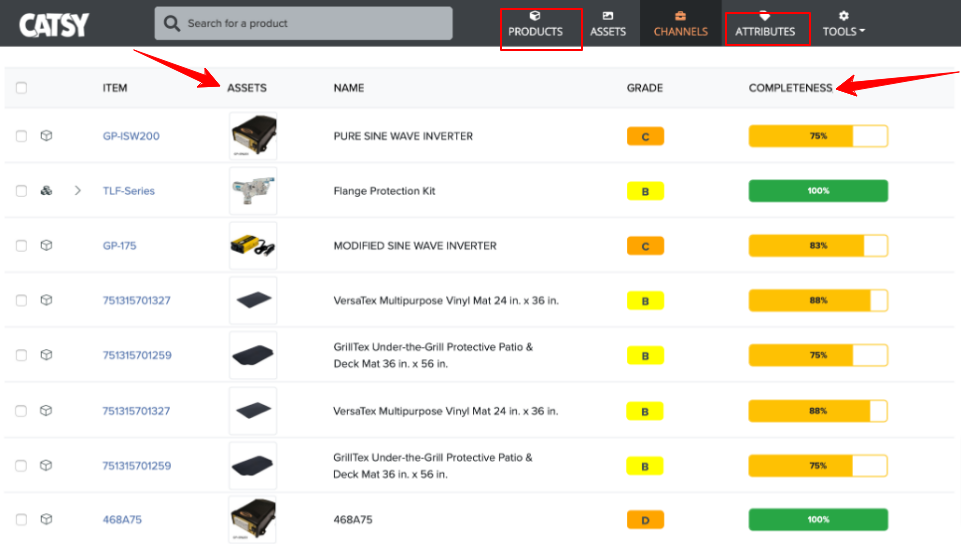Screen dimensions: 961x544
Task: Open the GP-175 item link
Action: [120, 246]
